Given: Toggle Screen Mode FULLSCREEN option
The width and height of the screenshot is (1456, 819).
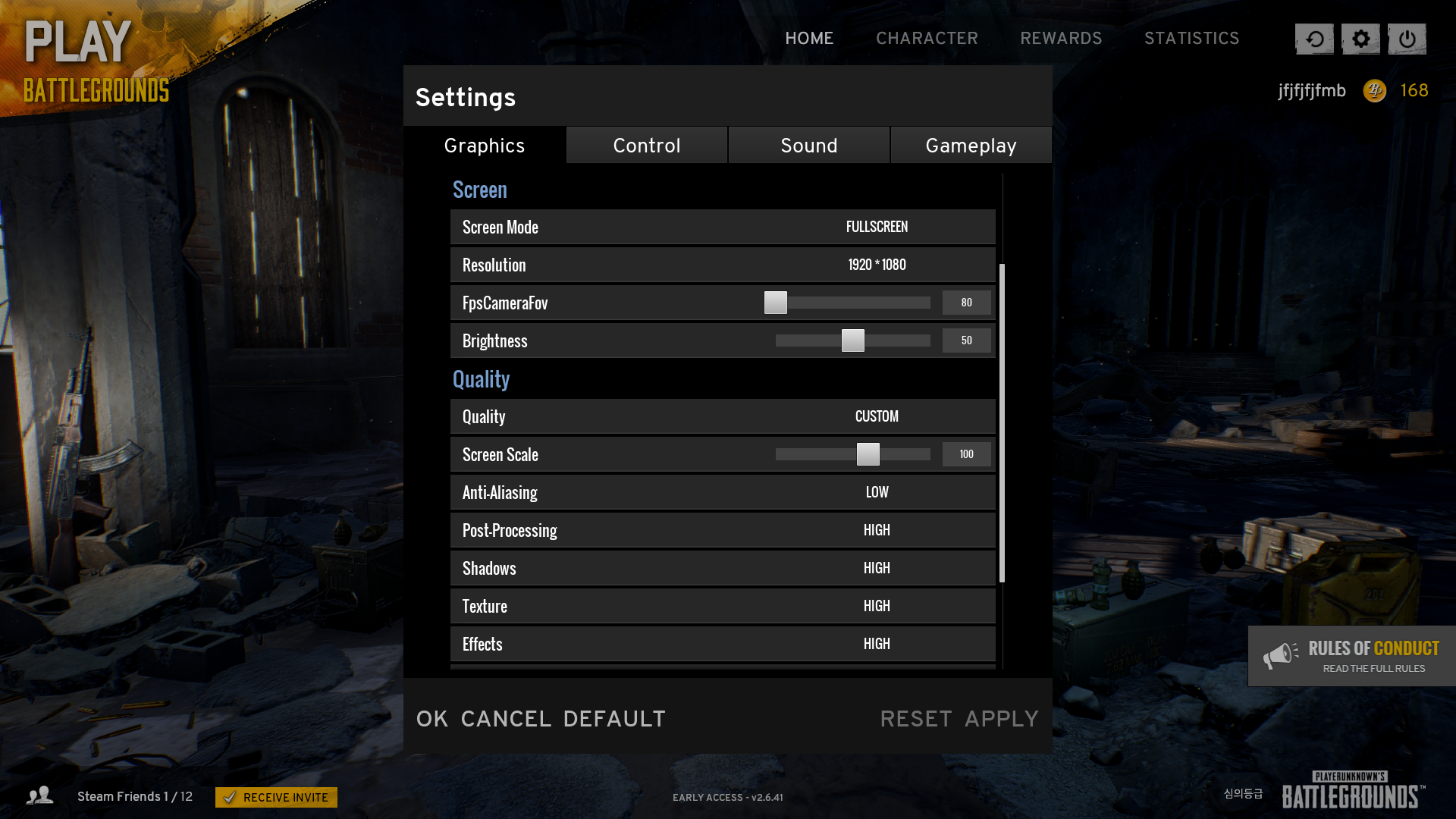Looking at the screenshot, I should click(876, 227).
